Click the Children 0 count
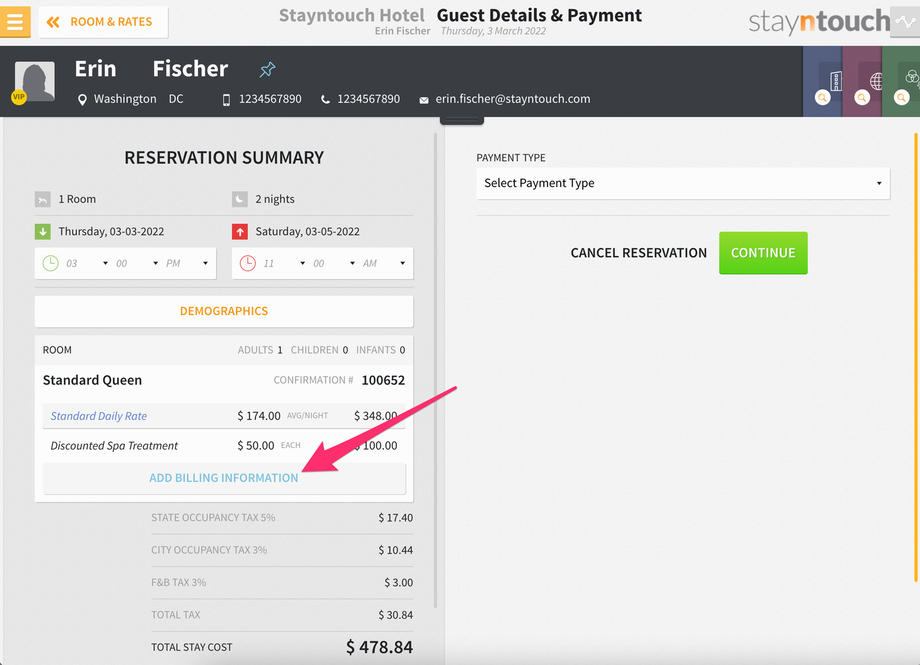This screenshot has height=665, width=920. 319,350
